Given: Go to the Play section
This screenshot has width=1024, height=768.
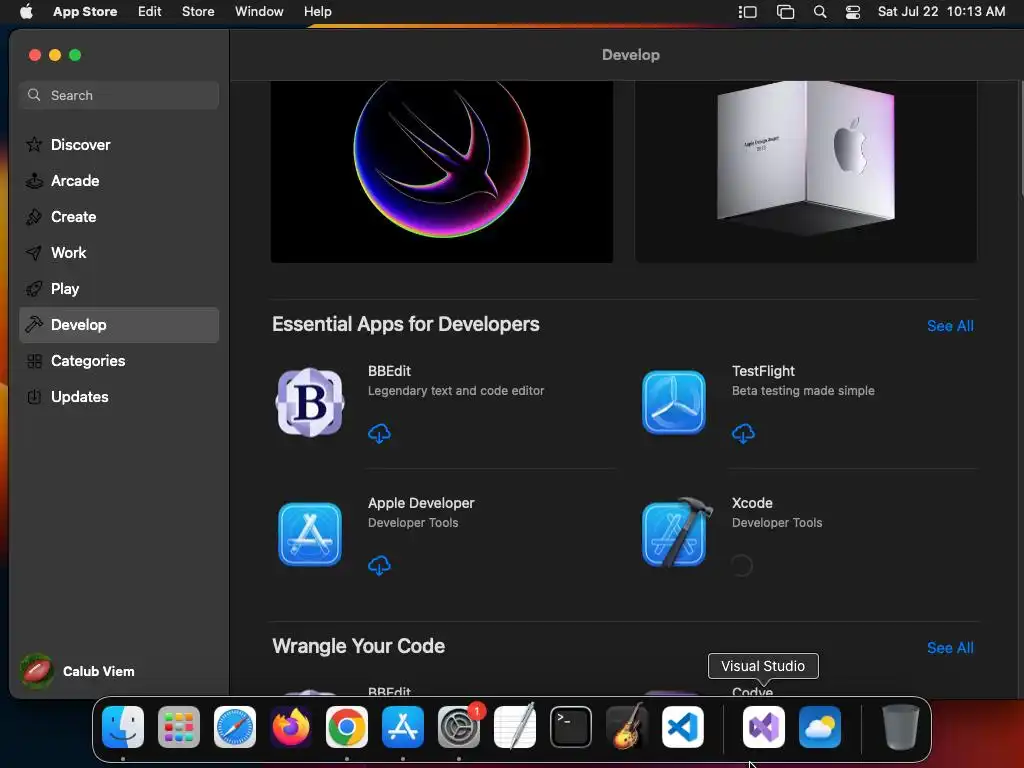Looking at the screenshot, I should 119,289.
